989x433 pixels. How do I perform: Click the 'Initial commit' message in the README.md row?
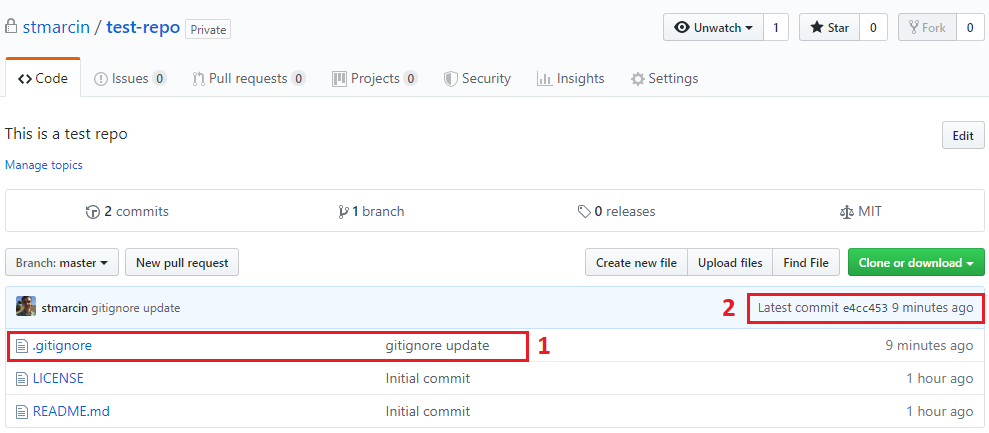pyautogui.click(x=428, y=412)
